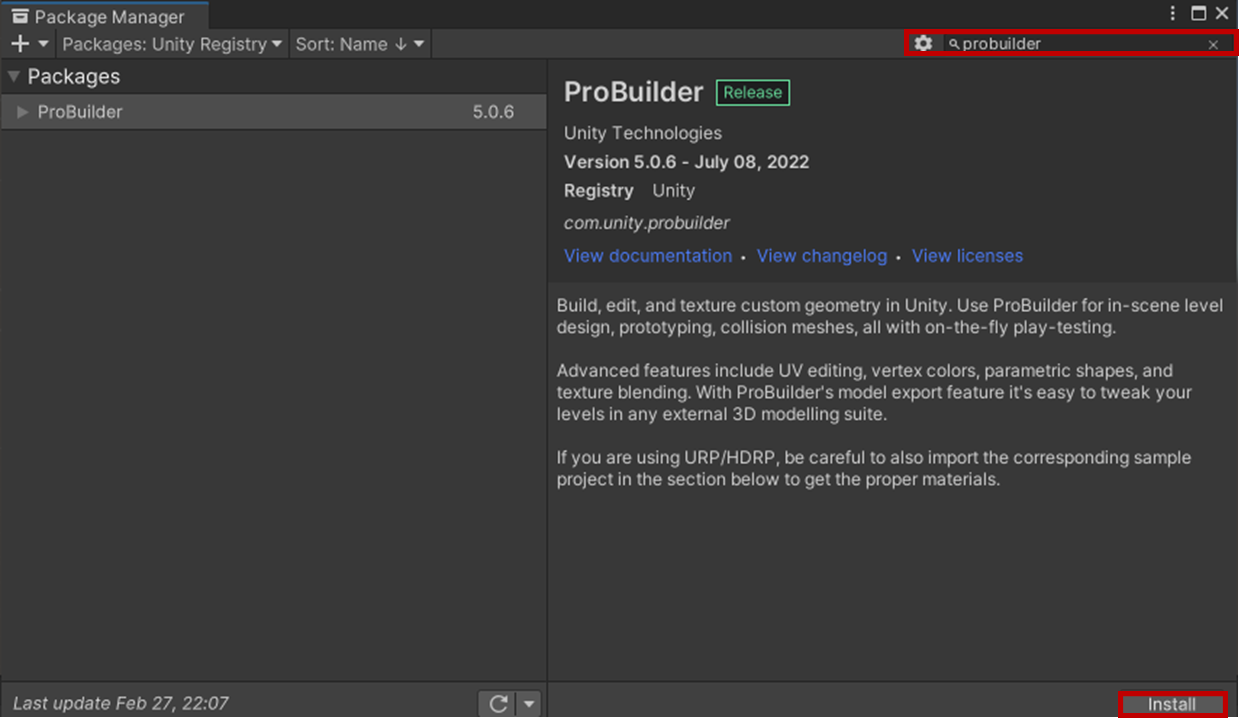
Task: Click the Registry Unity line
Action: point(629,191)
